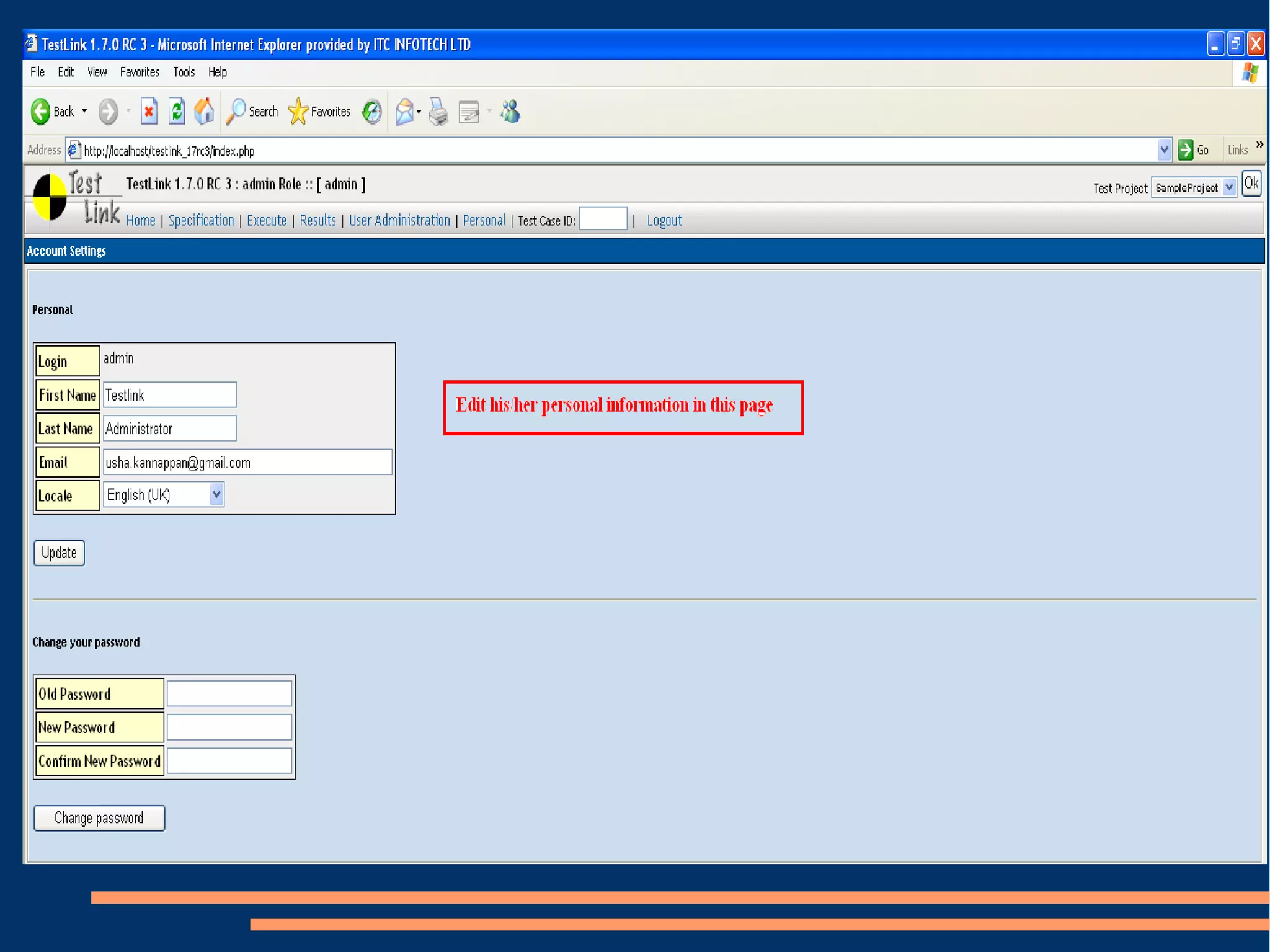
Task: Click the Refresh page icon
Action: point(177,112)
